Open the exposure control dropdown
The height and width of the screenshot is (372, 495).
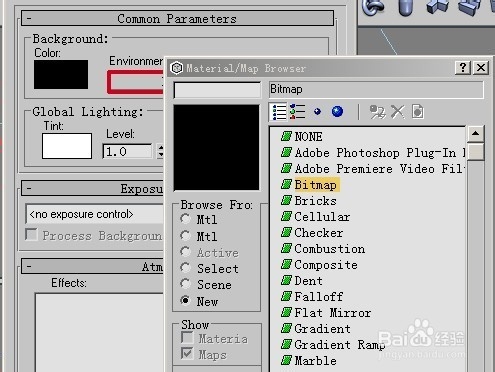(x=95, y=214)
